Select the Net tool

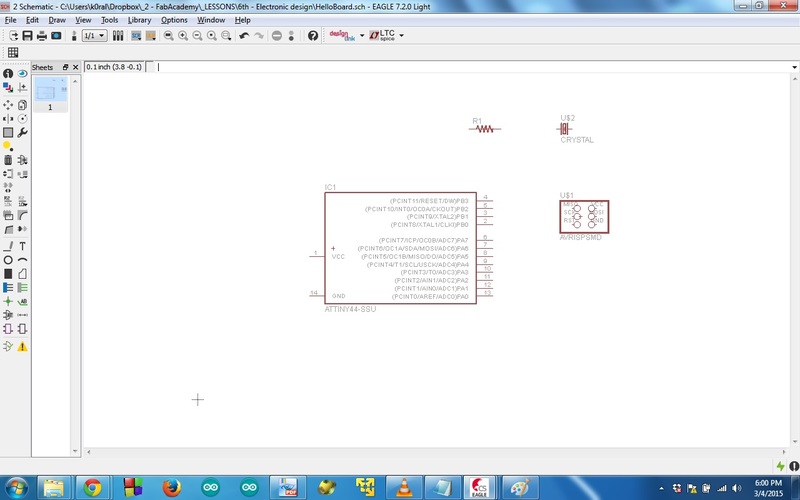pos(22,288)
